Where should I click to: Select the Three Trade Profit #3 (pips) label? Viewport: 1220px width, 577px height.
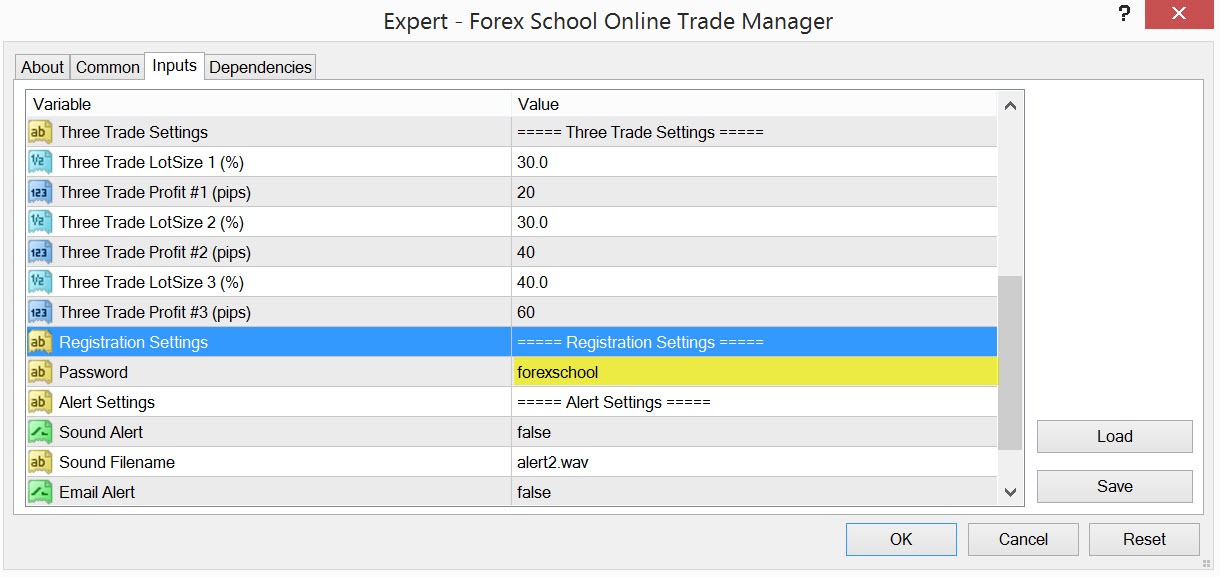tap(155, 312)
